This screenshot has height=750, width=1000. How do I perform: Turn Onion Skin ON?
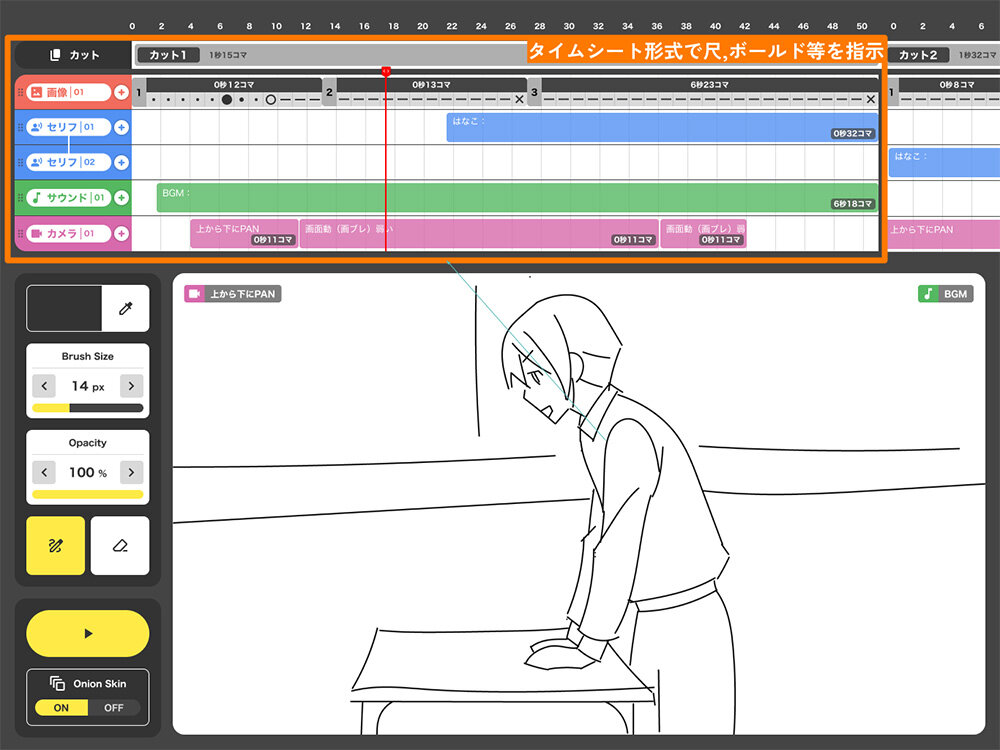click(x=62, y=707)
